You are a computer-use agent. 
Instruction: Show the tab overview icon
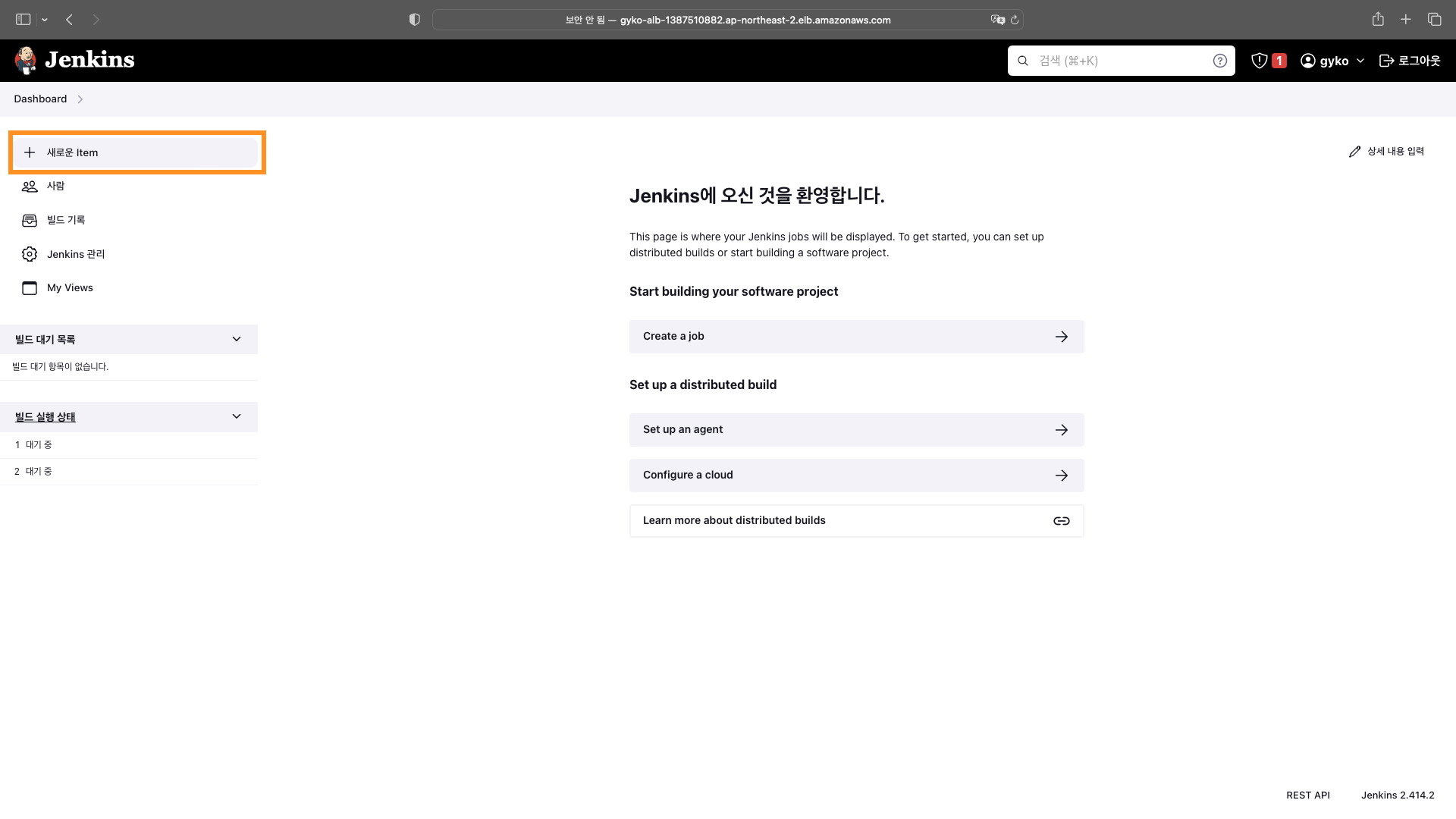1434,20
